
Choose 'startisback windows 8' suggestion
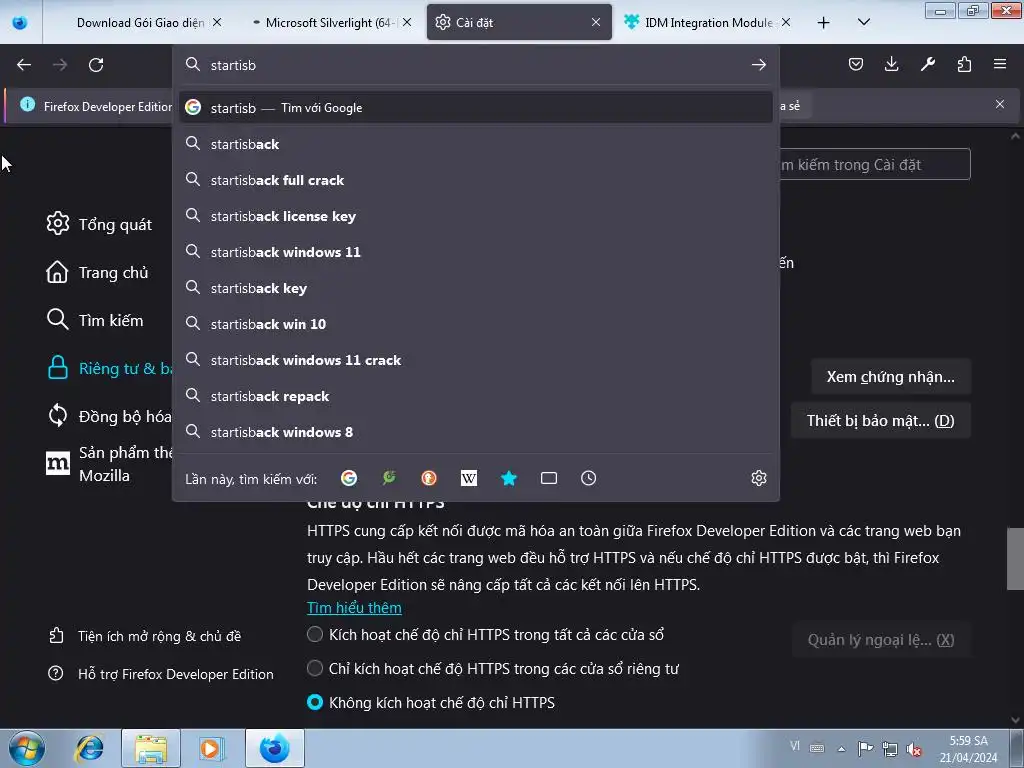pos(475,432)
